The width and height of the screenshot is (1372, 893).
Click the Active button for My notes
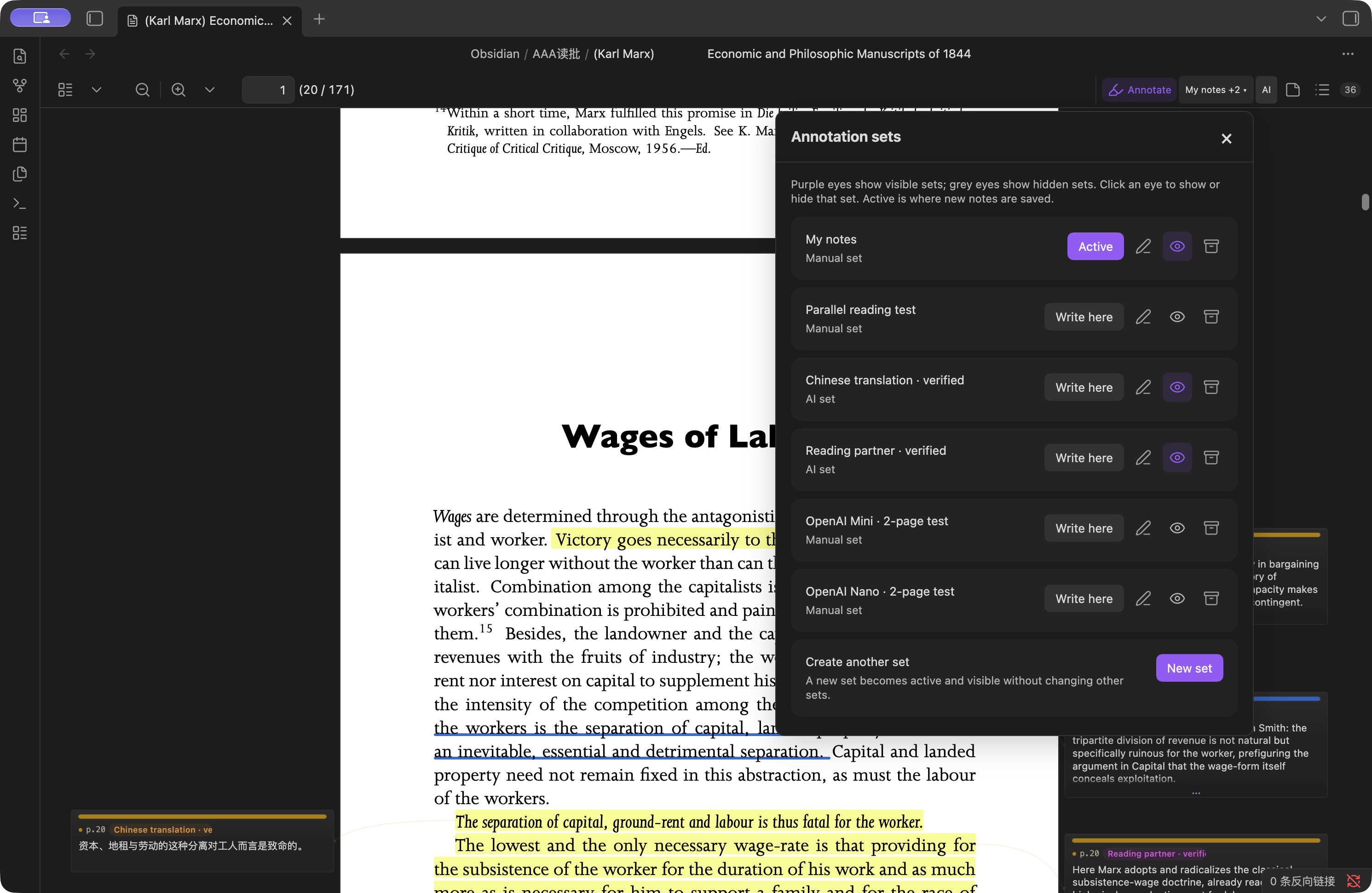pyautogui.click(x=1095, y=246)
